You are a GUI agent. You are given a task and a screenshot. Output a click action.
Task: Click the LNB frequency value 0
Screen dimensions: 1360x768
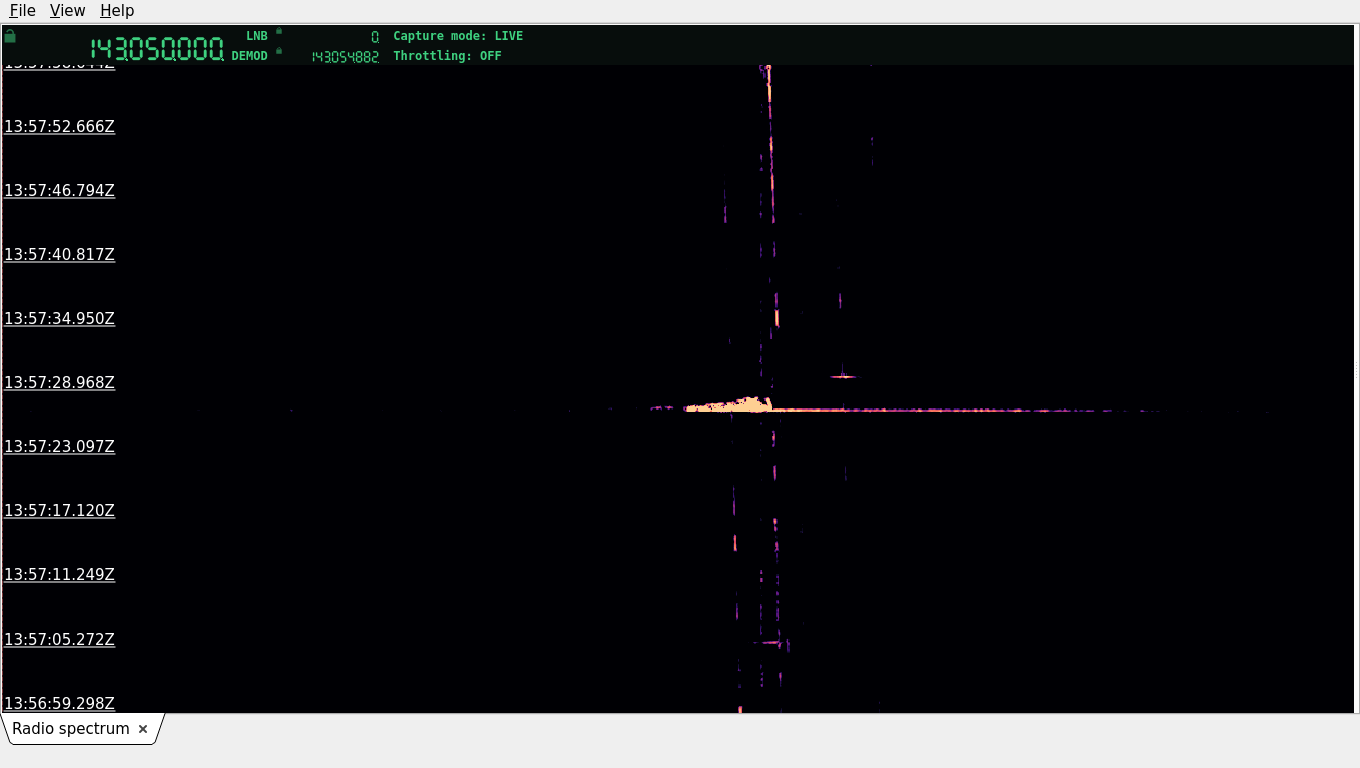[375, 37]
